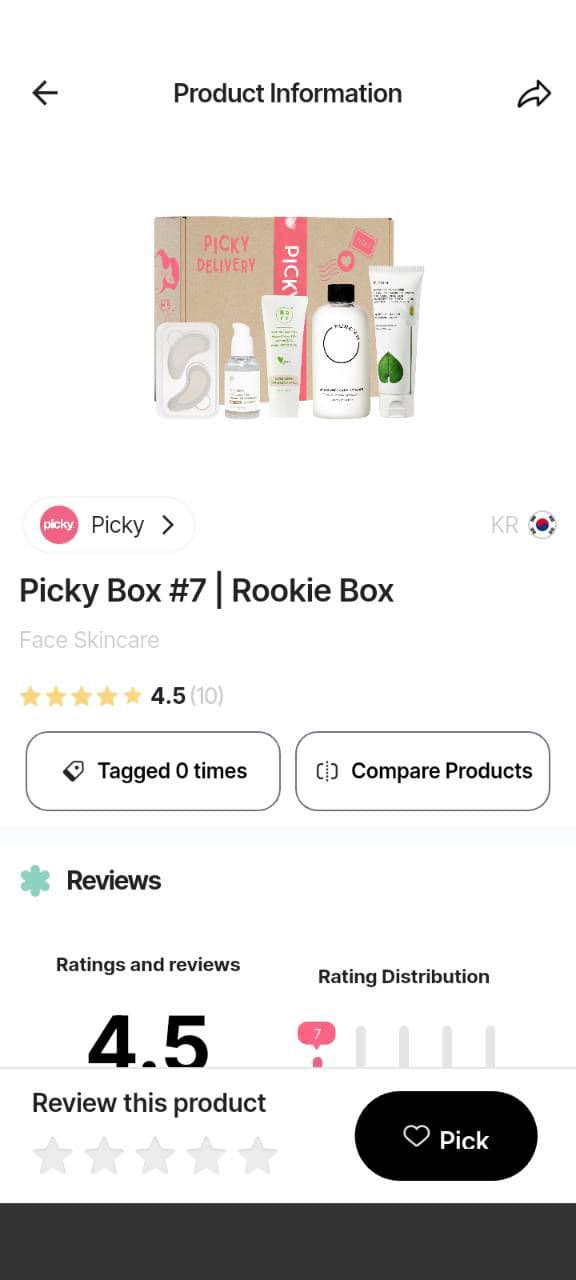
Task: Tap the Picky Box product photo
Action: click(x=288, y=318)
